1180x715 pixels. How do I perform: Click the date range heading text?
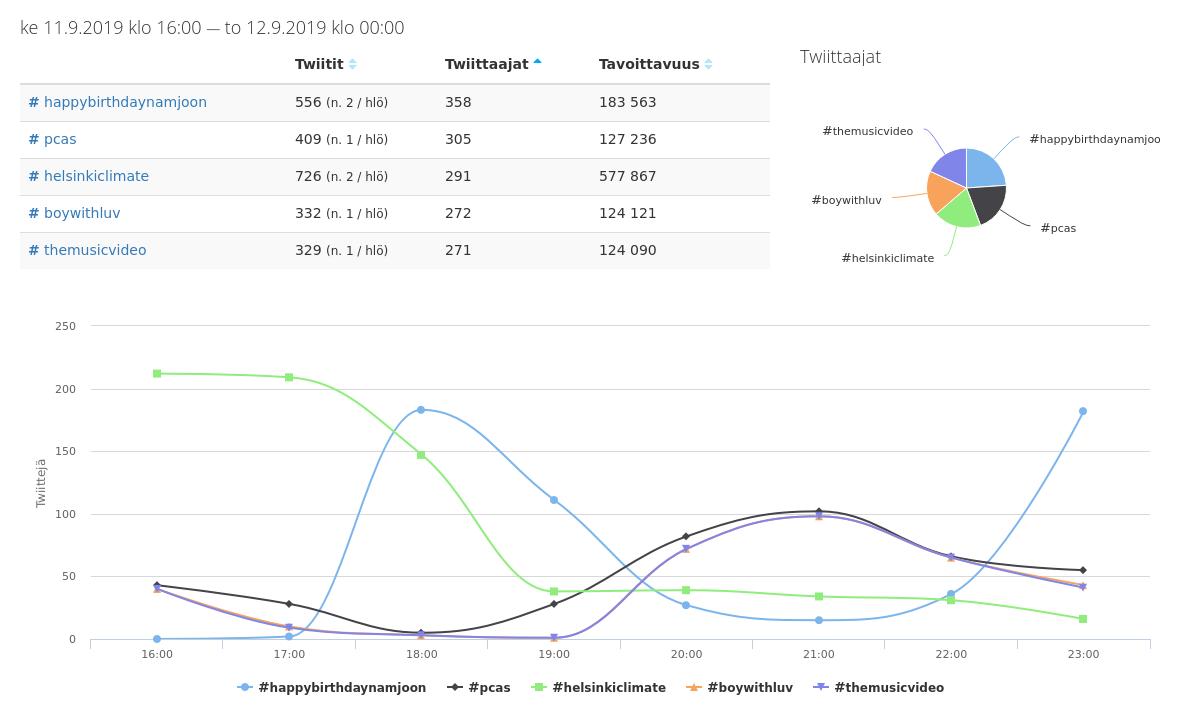click(212, 28)
